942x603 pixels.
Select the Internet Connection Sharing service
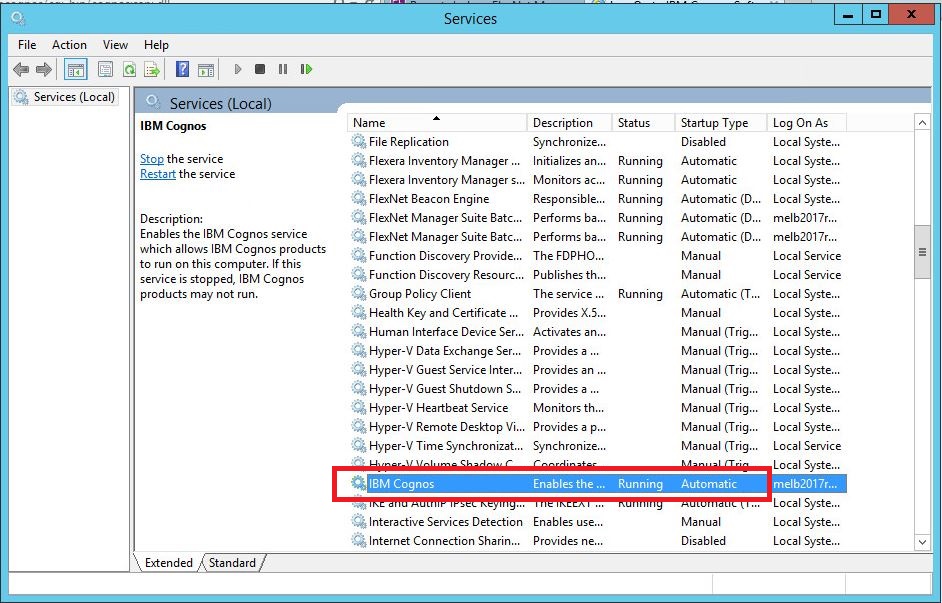tap(597, 541)
